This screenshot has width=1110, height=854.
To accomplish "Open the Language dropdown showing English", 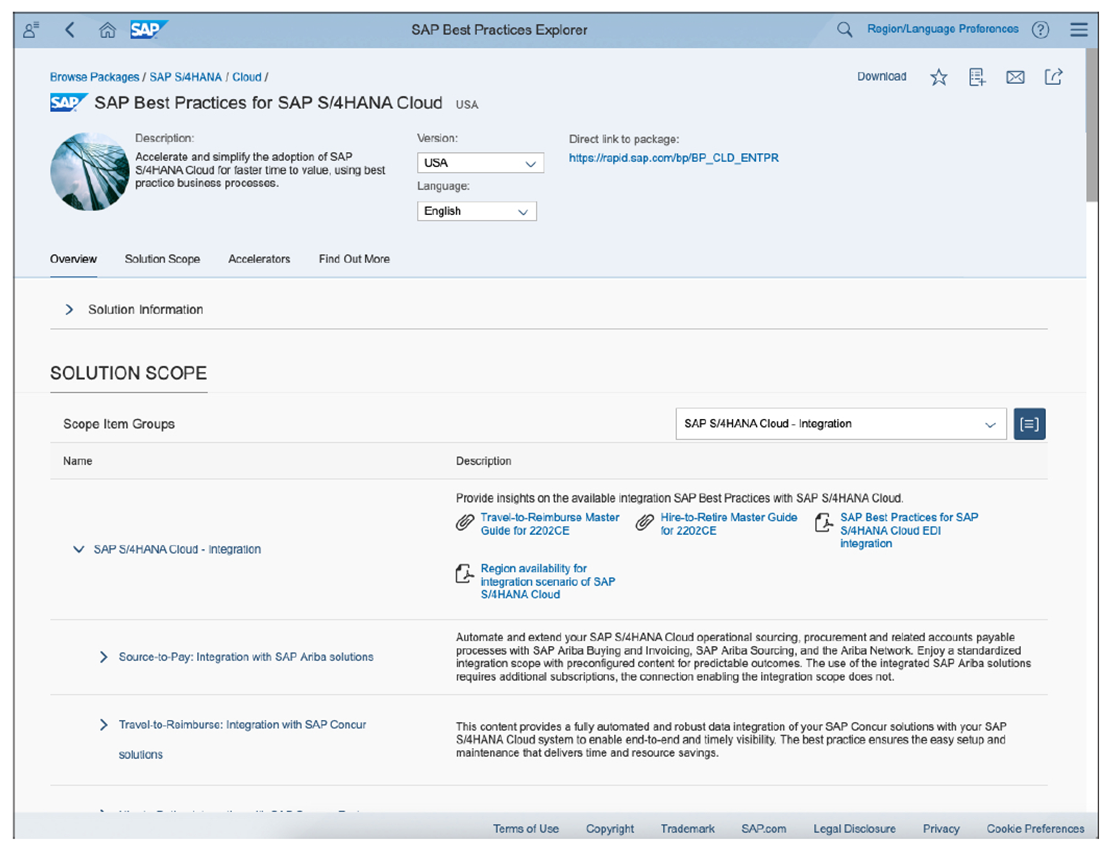I will tap(477, 211).
